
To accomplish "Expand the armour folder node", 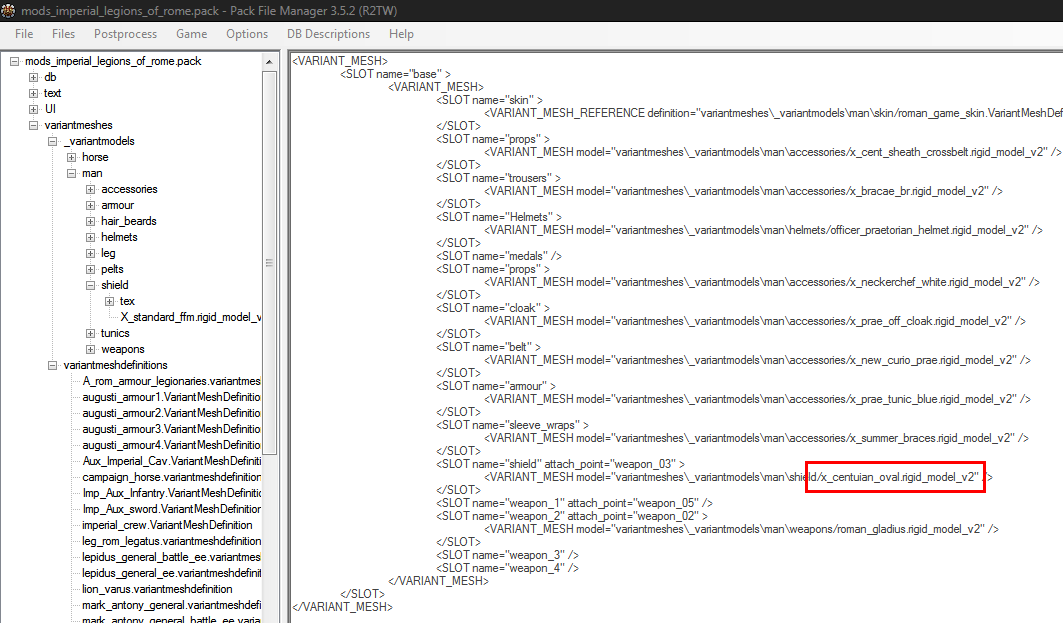I will point(90,205).
